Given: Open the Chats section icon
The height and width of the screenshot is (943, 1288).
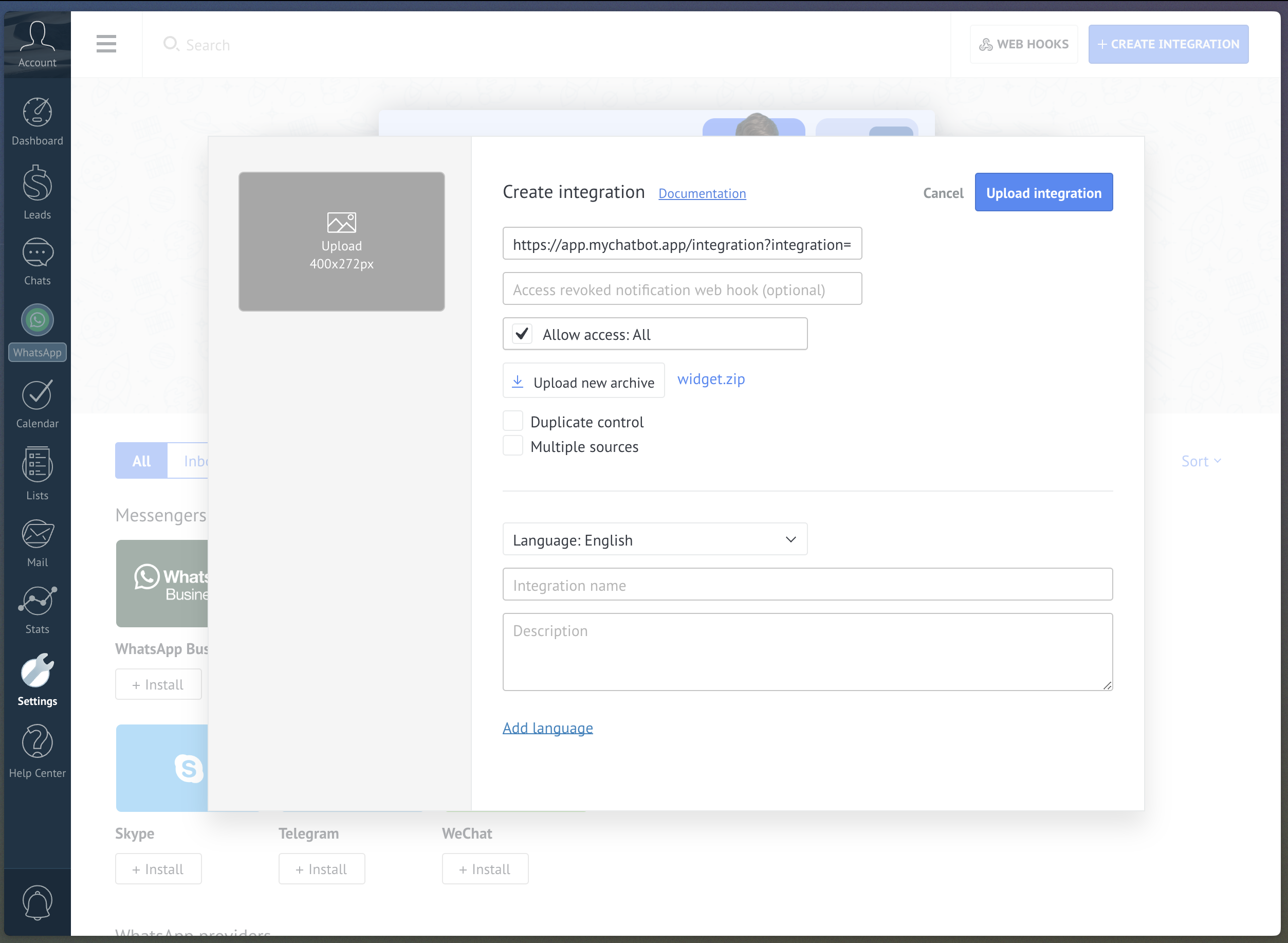Looking at the screenshot, I should click(x=37, y=253).
